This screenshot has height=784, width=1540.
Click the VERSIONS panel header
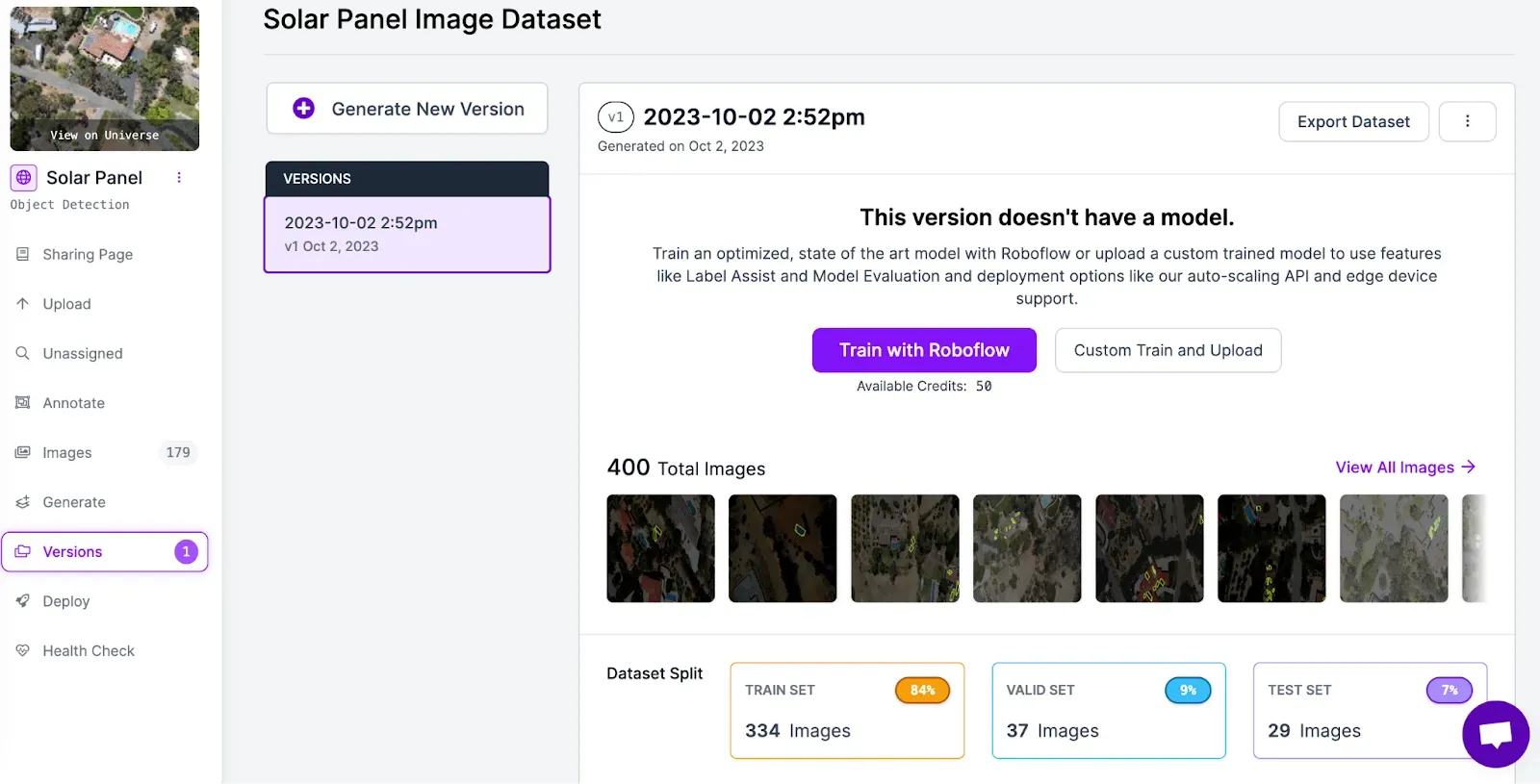[x=407, y=179]
